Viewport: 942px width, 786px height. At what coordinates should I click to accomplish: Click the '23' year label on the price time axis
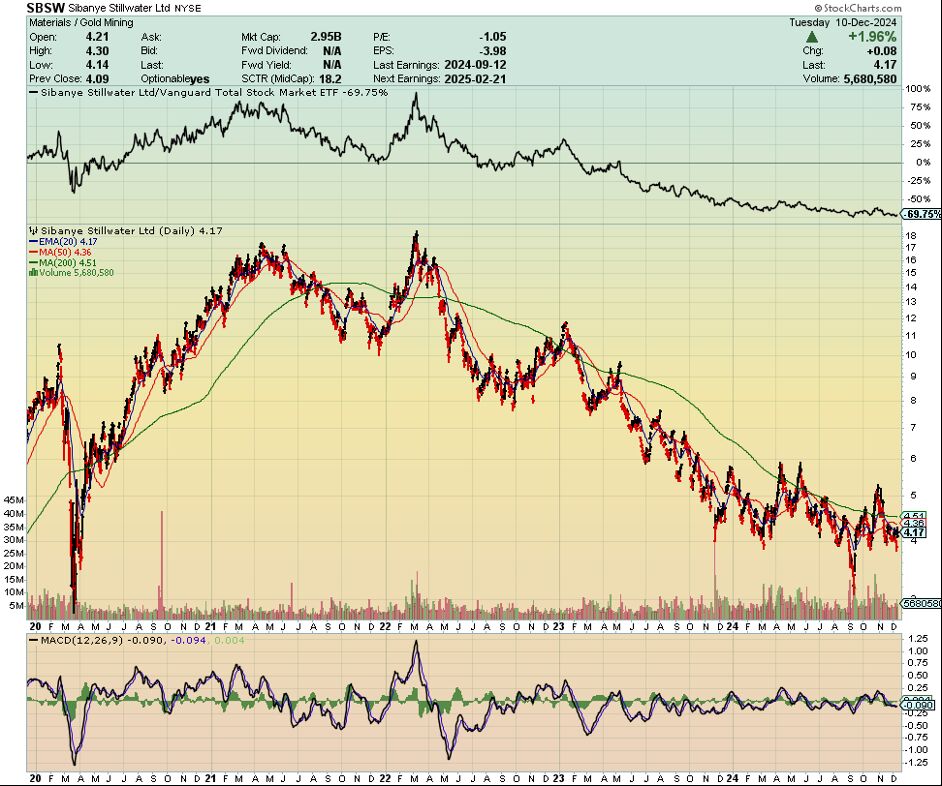click(558, 626)
